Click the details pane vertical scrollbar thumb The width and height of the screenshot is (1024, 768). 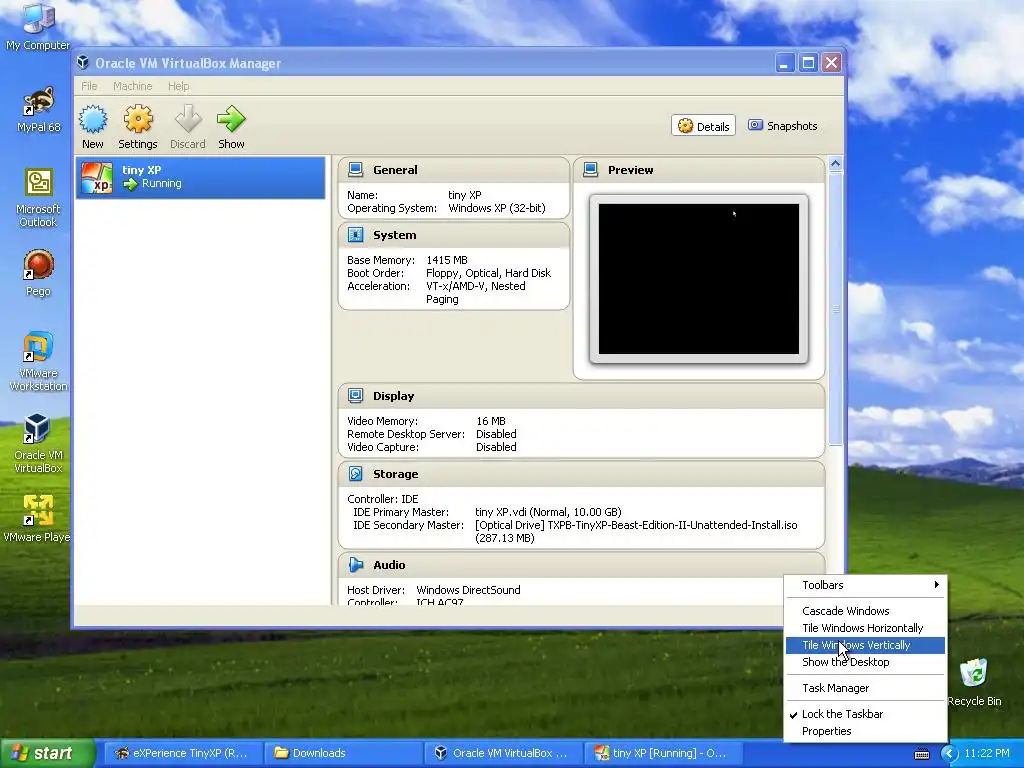tap(835, 308)
